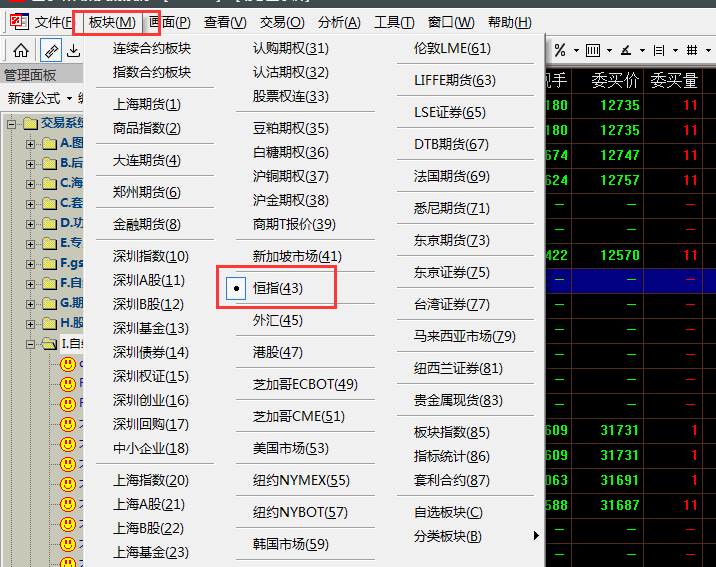Open the 查看(V) menu
This screenshot has height=567, width=716.
(225, 22)
